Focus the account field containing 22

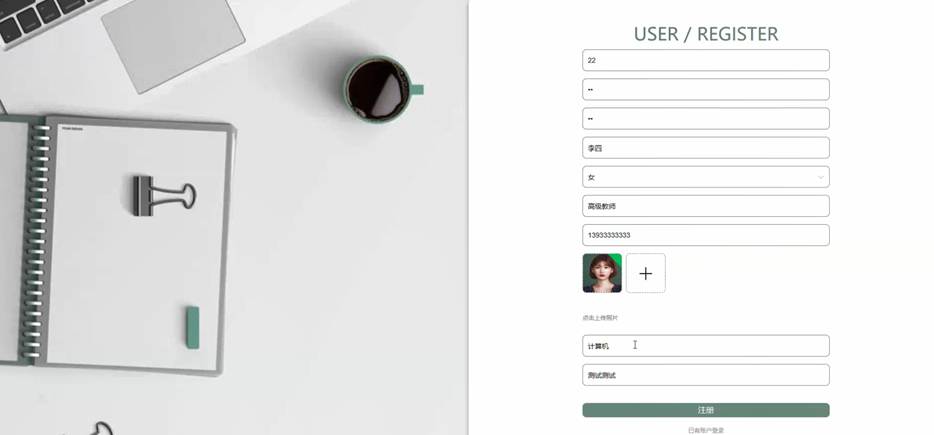[x=706, y=60]
